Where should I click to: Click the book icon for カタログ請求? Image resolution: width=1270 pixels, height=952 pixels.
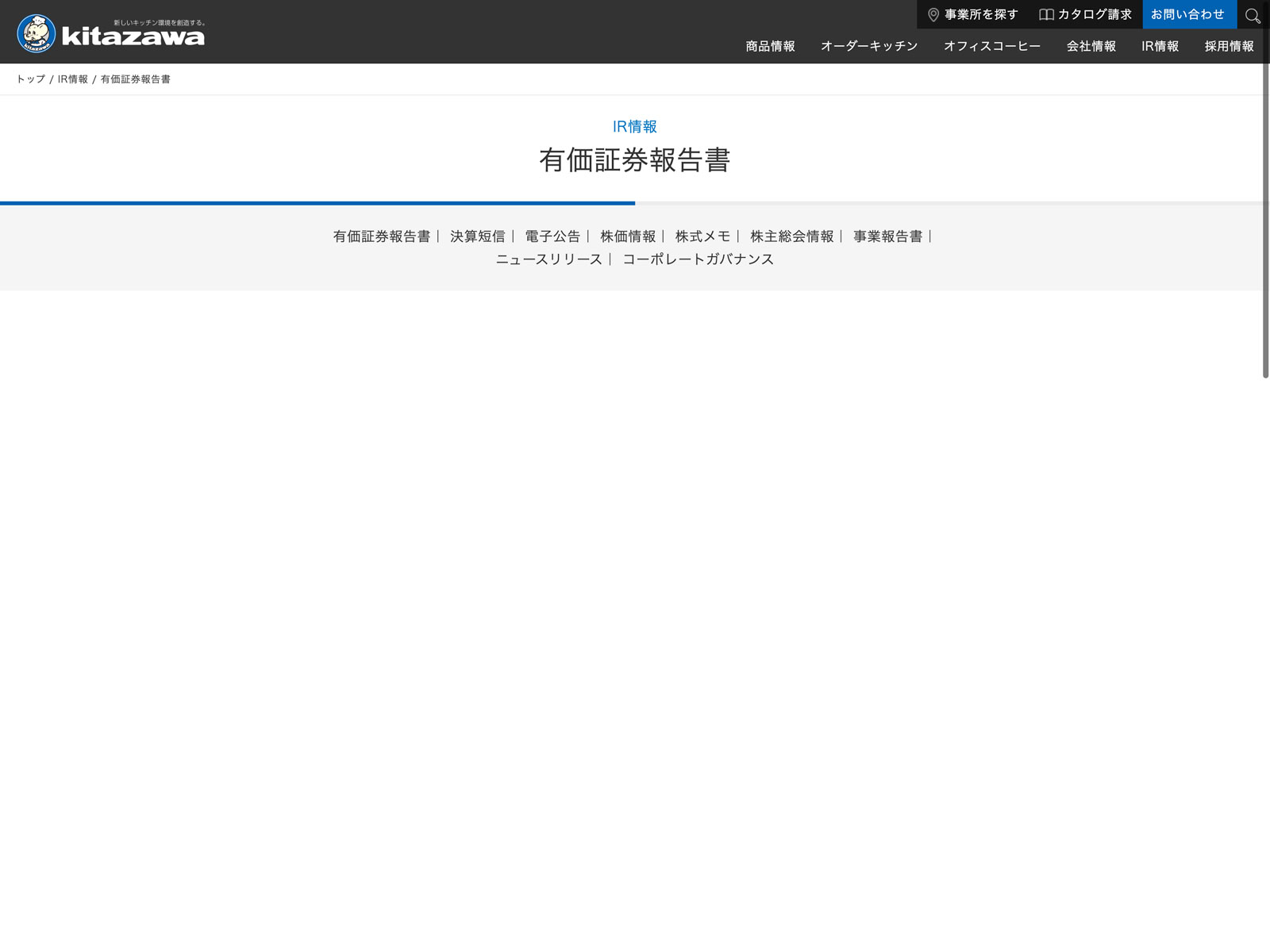(x=1046, y=15)
